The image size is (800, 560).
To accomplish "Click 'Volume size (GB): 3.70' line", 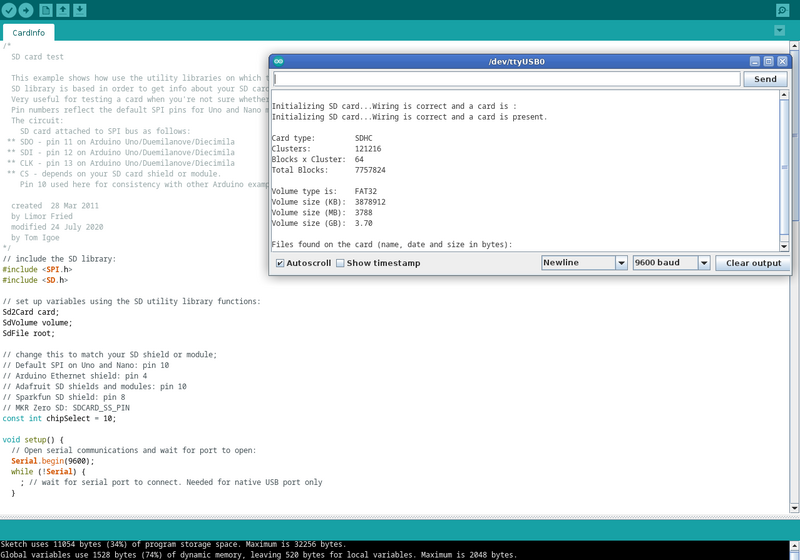I will (322, 223).
